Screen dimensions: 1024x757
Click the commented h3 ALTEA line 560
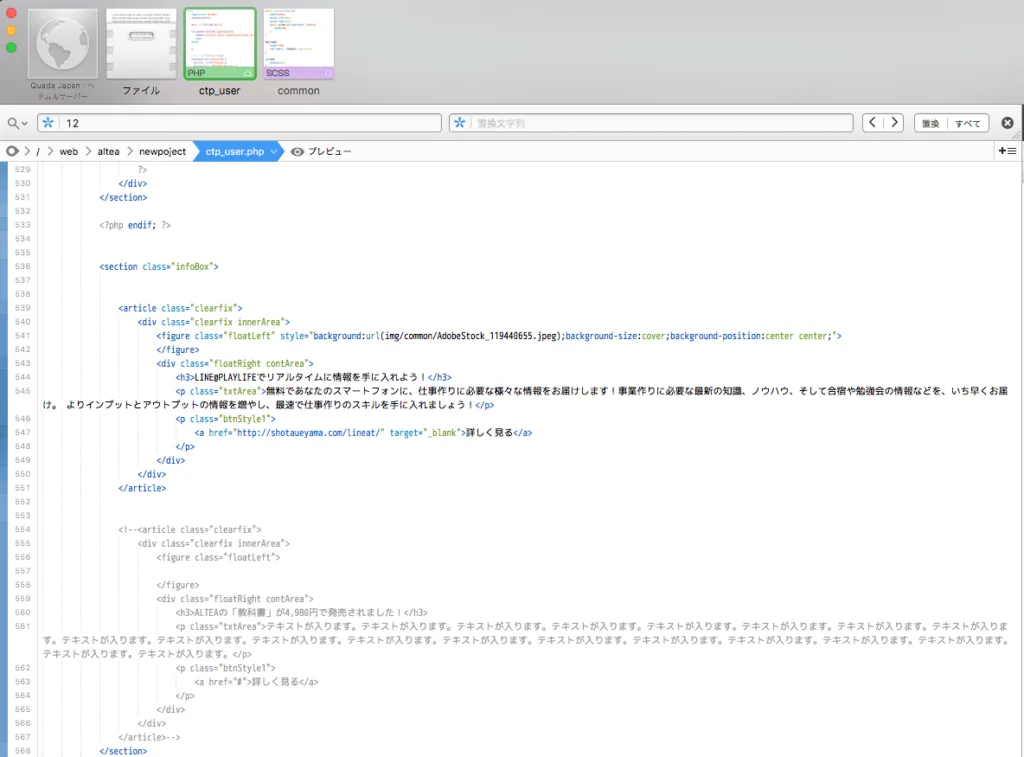click(x=301, y=613)
